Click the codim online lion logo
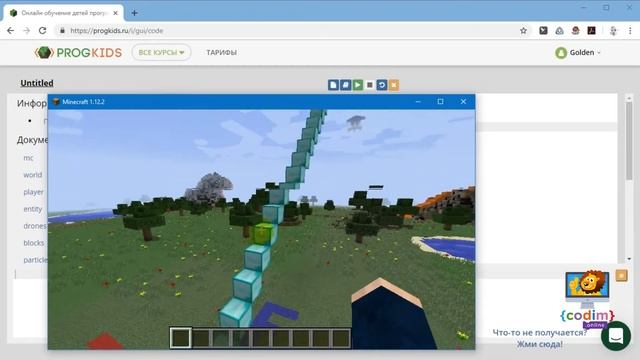 (587, 298)
